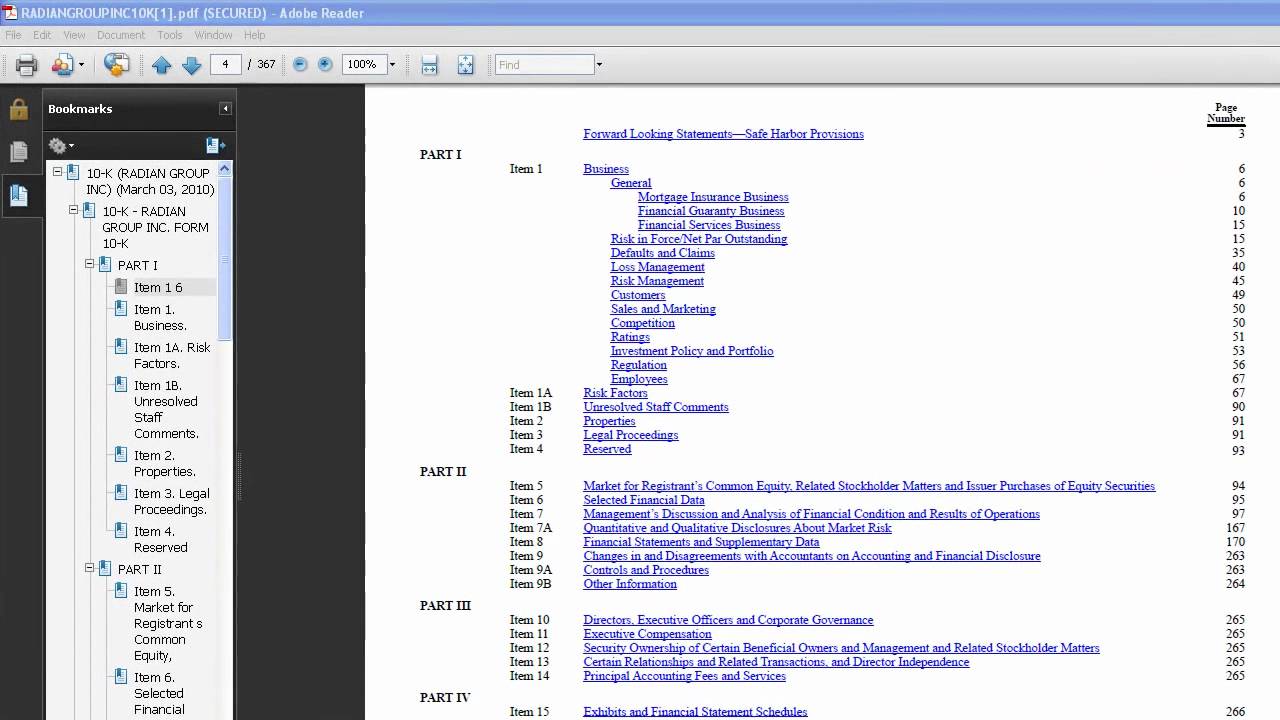The image size is (1280, 720).
Task: Select 'Item 6. Selected Financial' bookmark
Action: tap(159, 693)
